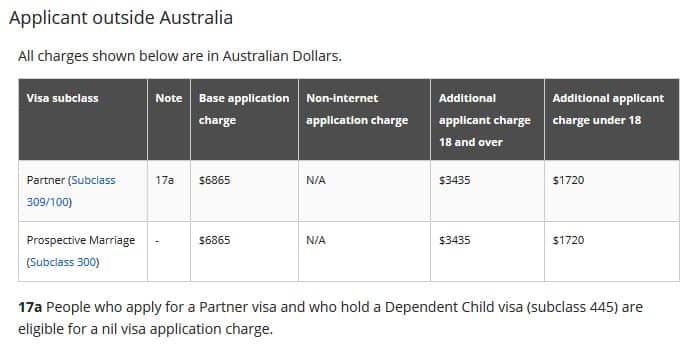Select the Partner row $1720 charge cell
The image size is (693, 362).
(x=568, y=180)
